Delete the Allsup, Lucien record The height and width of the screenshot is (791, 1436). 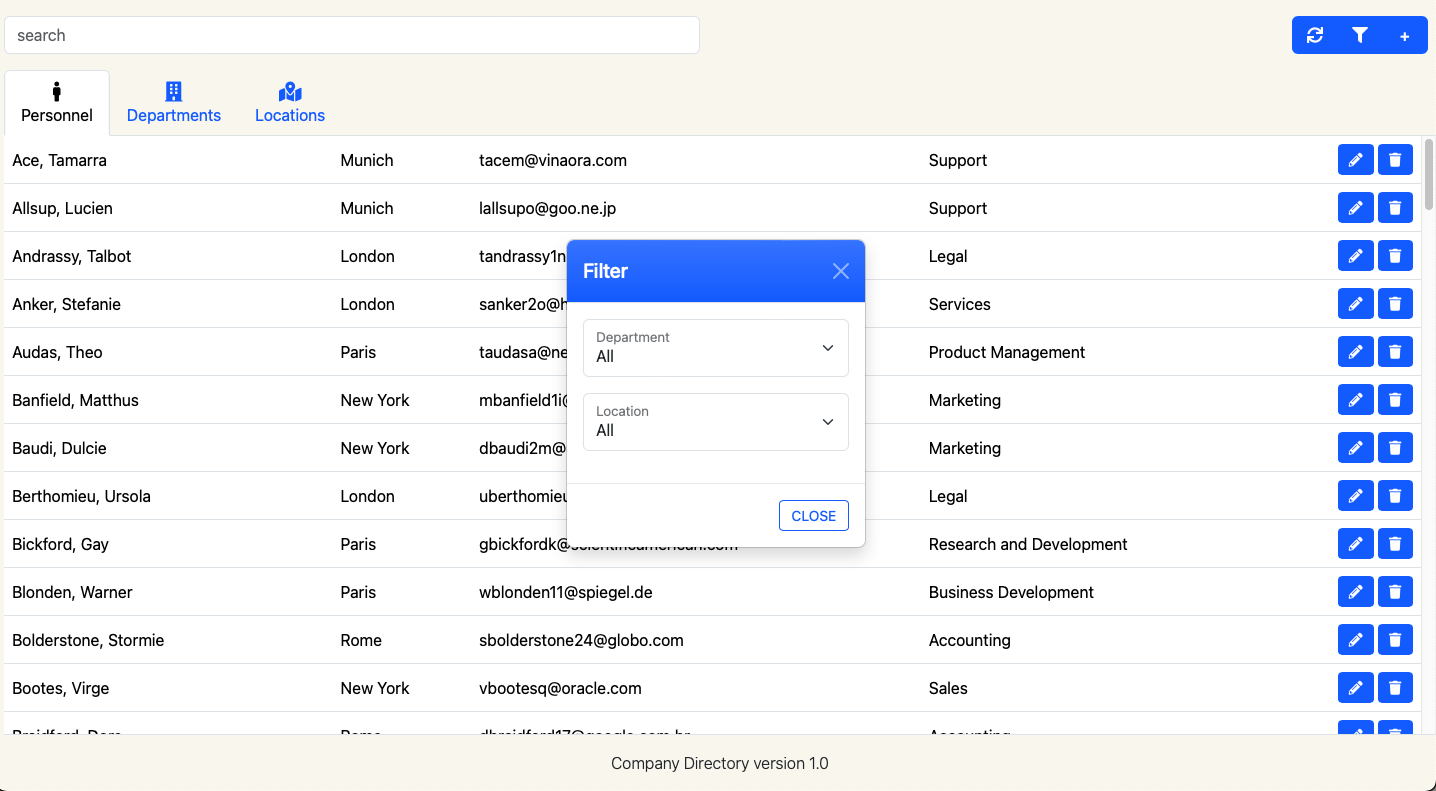pyautogui.click(x=1395, y=208)
